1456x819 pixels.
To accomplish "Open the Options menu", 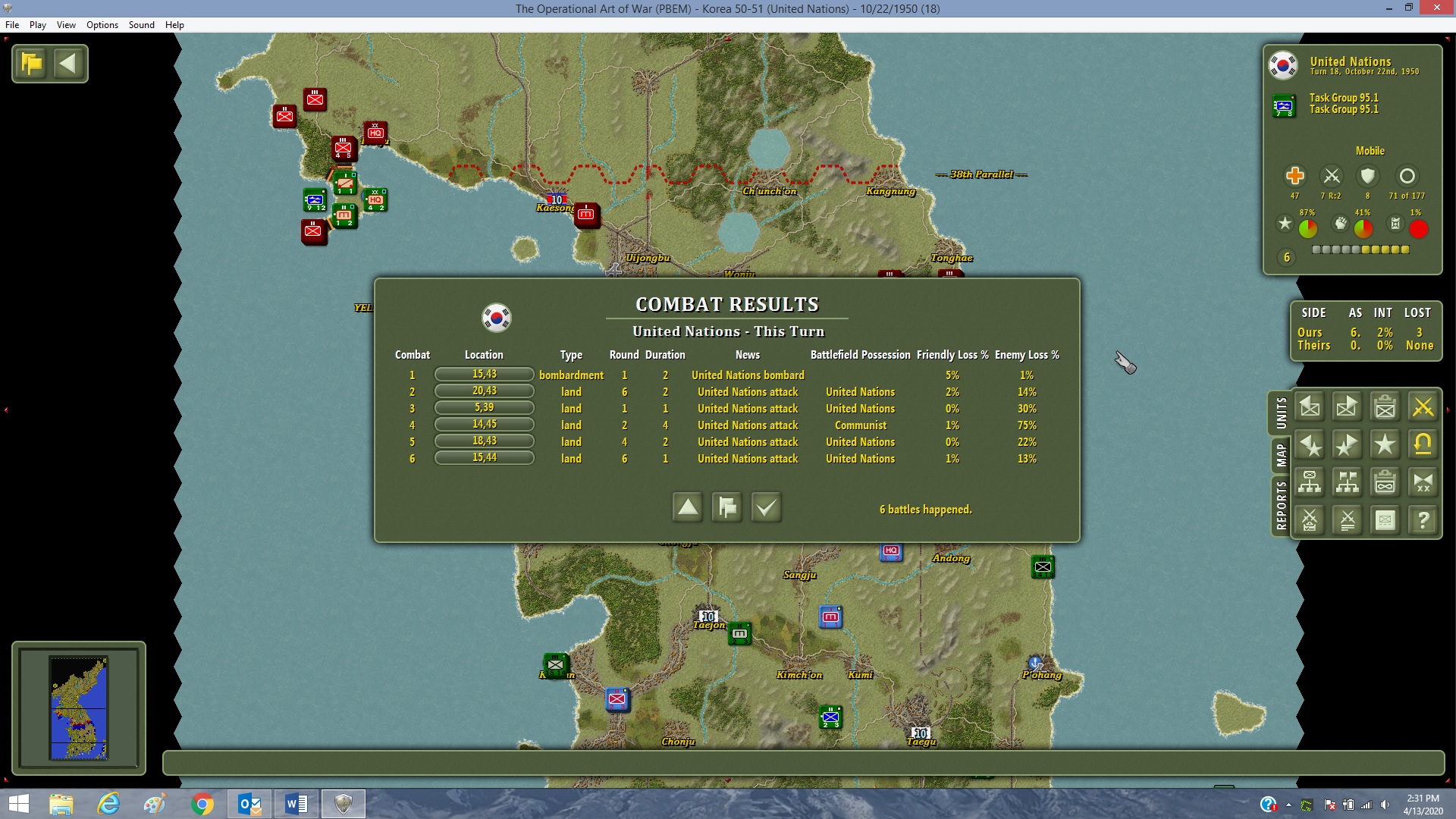I will [102, 25].
